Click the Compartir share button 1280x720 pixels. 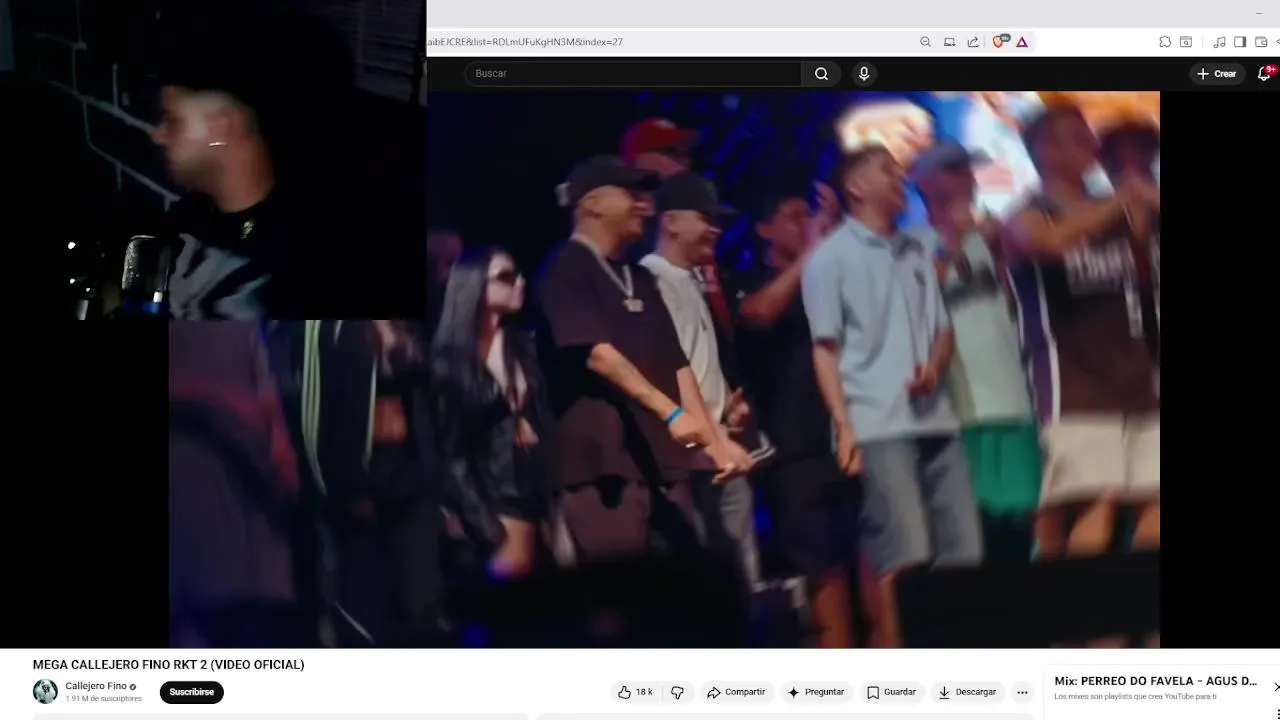pyautogui.click(x=736, y=692)
